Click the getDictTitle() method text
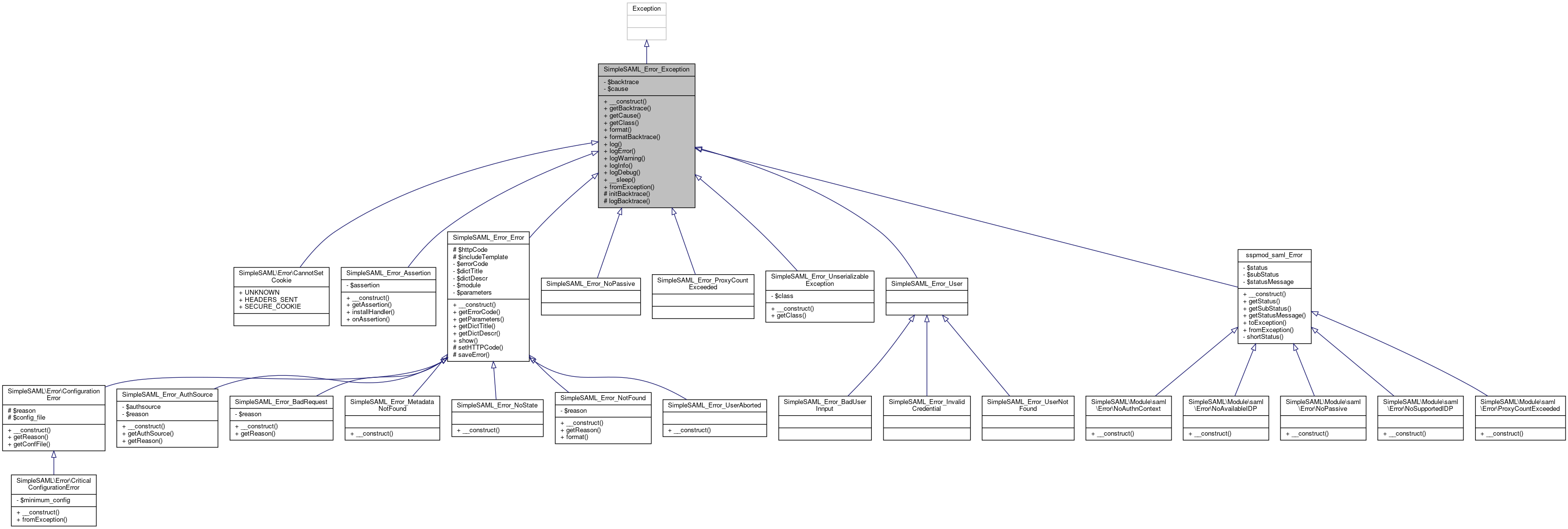This screenshot has width=1568, height=529. coord(473,326)
